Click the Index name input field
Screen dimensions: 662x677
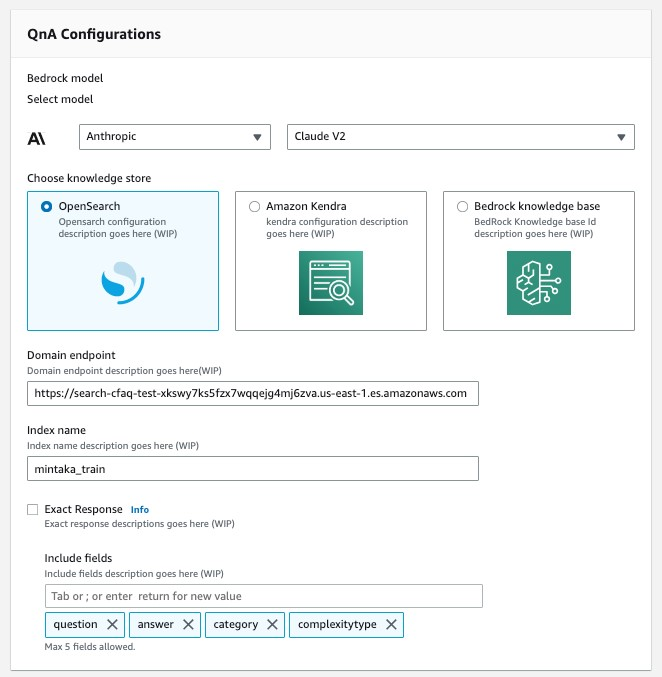pos(253,468)
